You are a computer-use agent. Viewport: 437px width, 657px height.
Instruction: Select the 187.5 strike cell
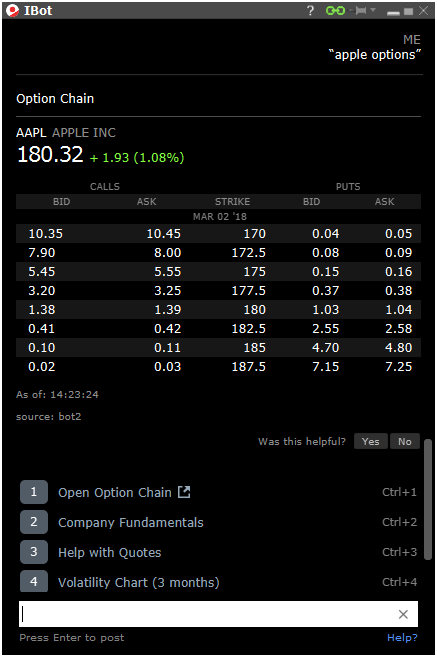coord(249,367)
